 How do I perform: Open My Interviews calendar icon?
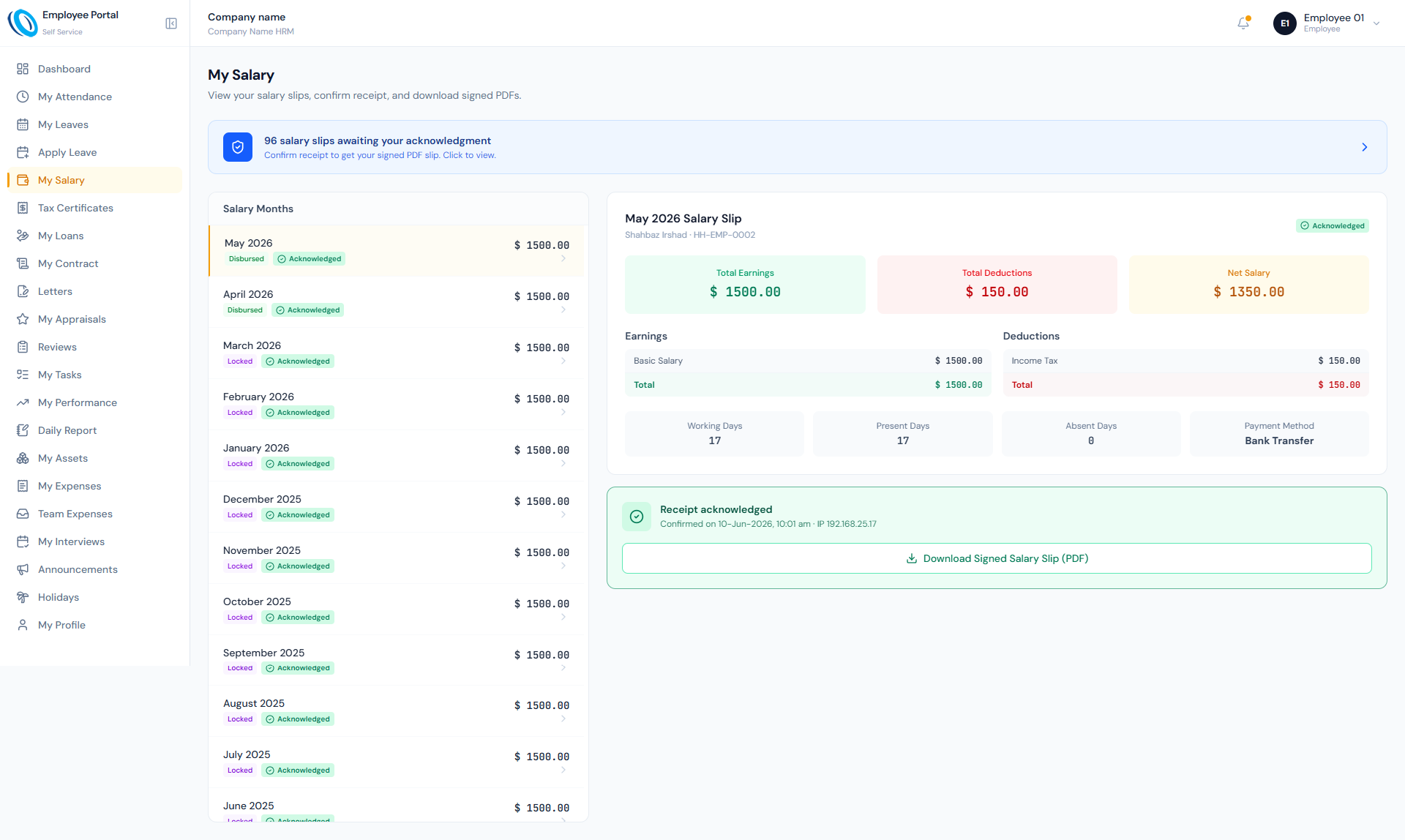tap(23, 541)
